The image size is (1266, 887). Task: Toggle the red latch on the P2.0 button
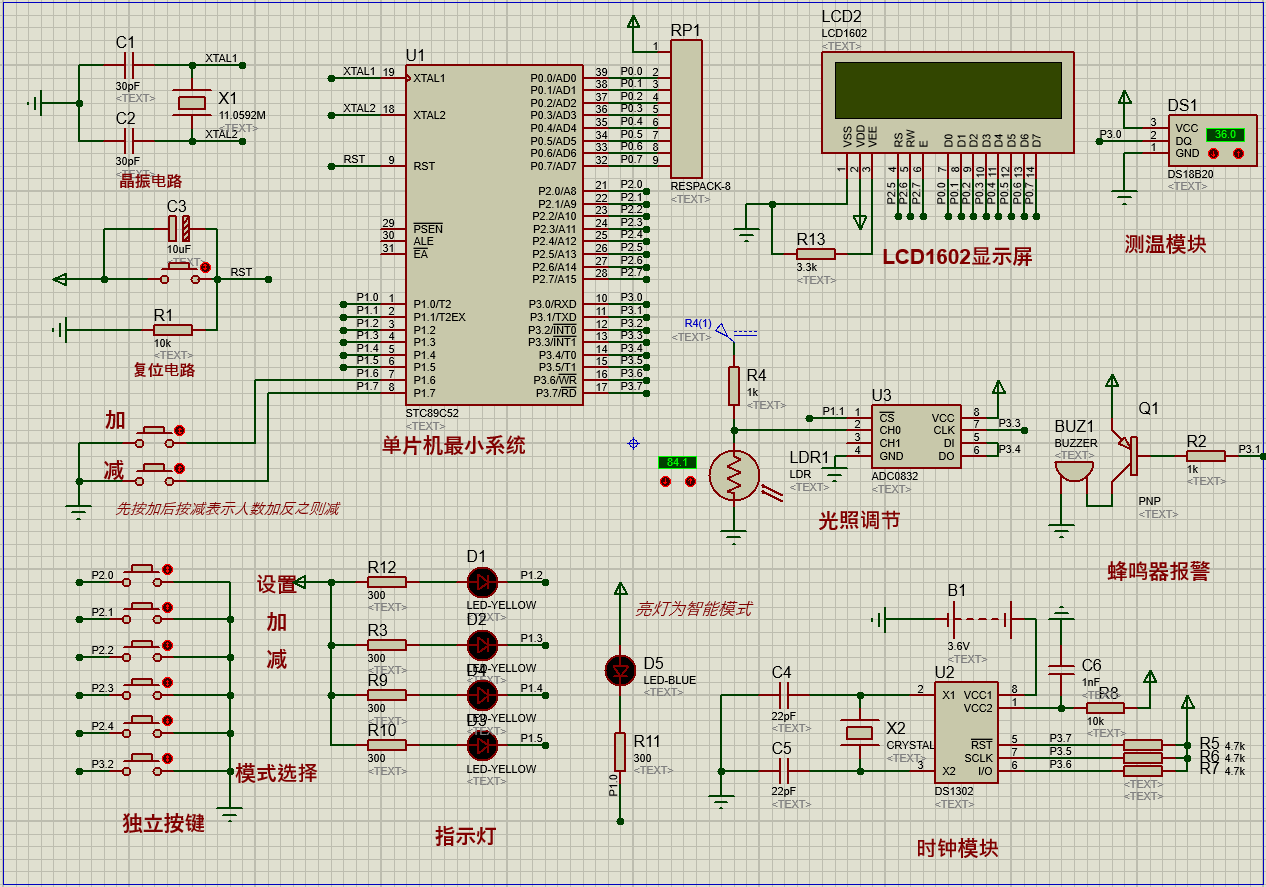pos(168,569)
